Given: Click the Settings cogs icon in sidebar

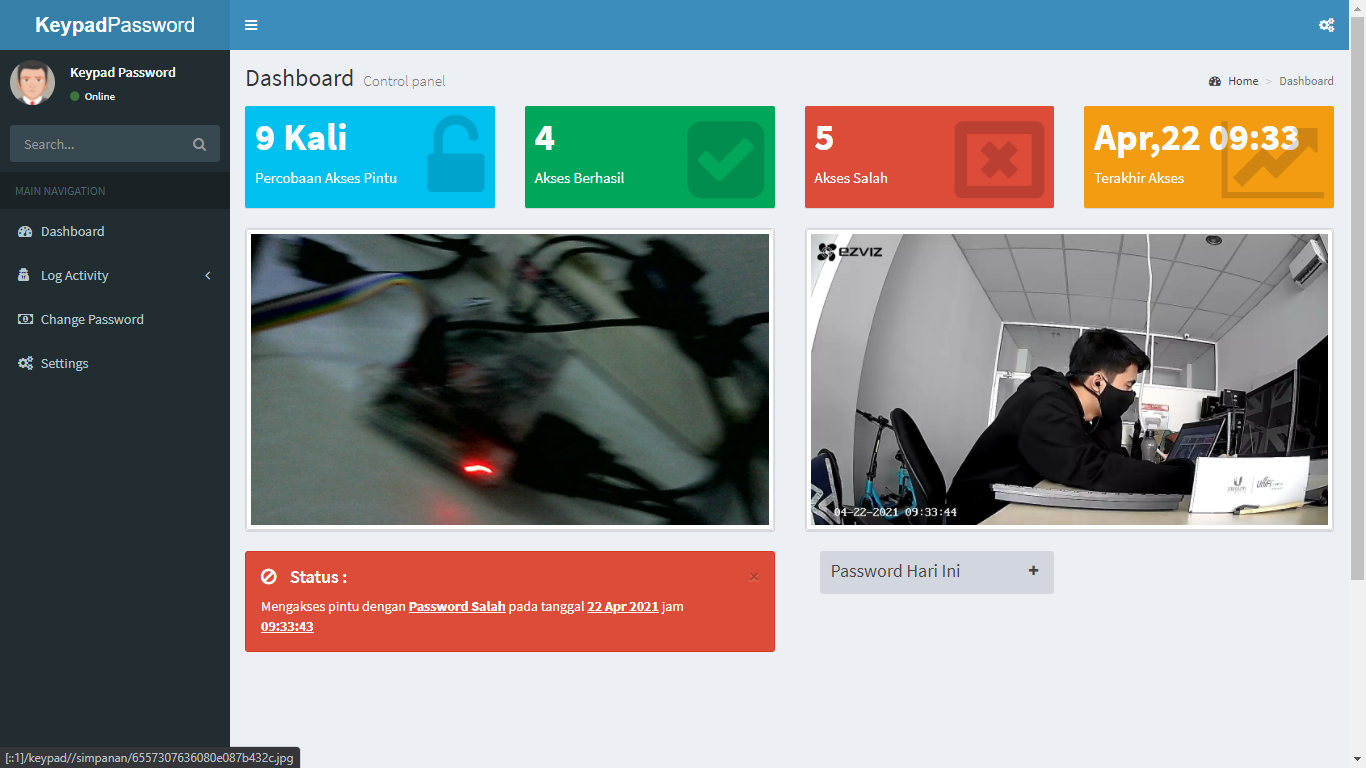Looking at the screenshot, I should click(25, 364).
